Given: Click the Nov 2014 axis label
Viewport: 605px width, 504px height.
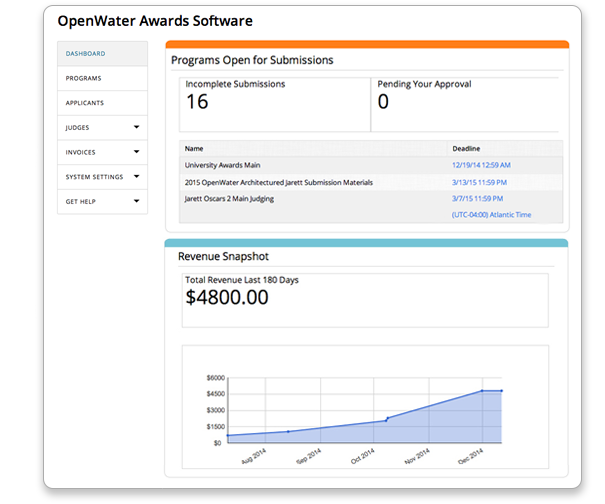Looking at the screenshot, I should (417, 456).
